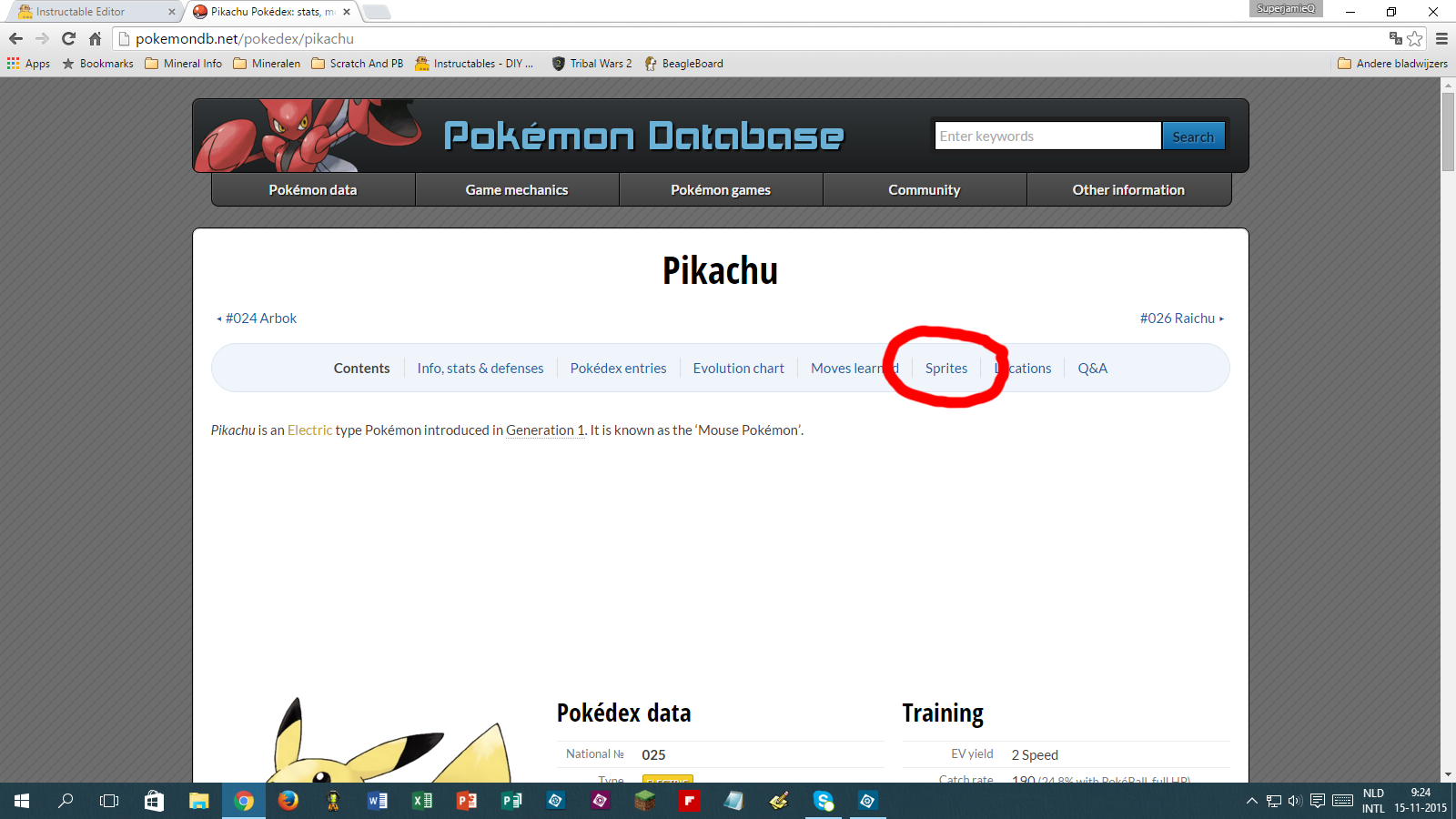Viewport: 1456px width, 819px height.
Task: Open Microsoft Word on the taskbar
Action: click(x=377, y=801)
